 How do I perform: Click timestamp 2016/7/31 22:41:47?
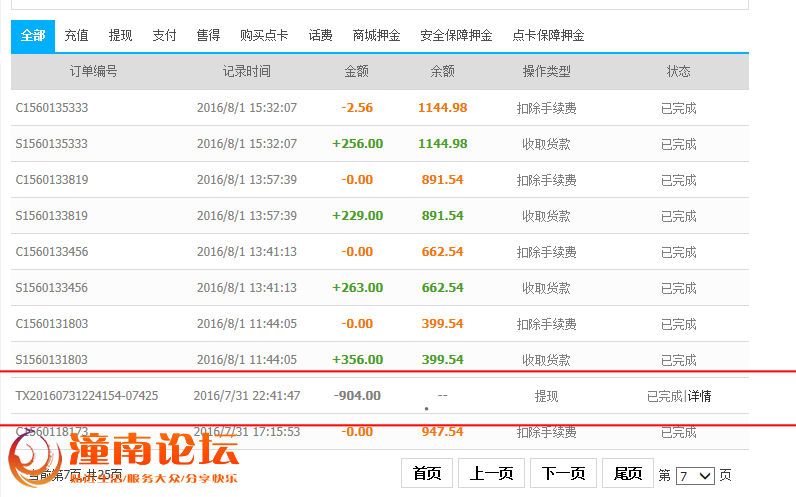pos(247,396)
